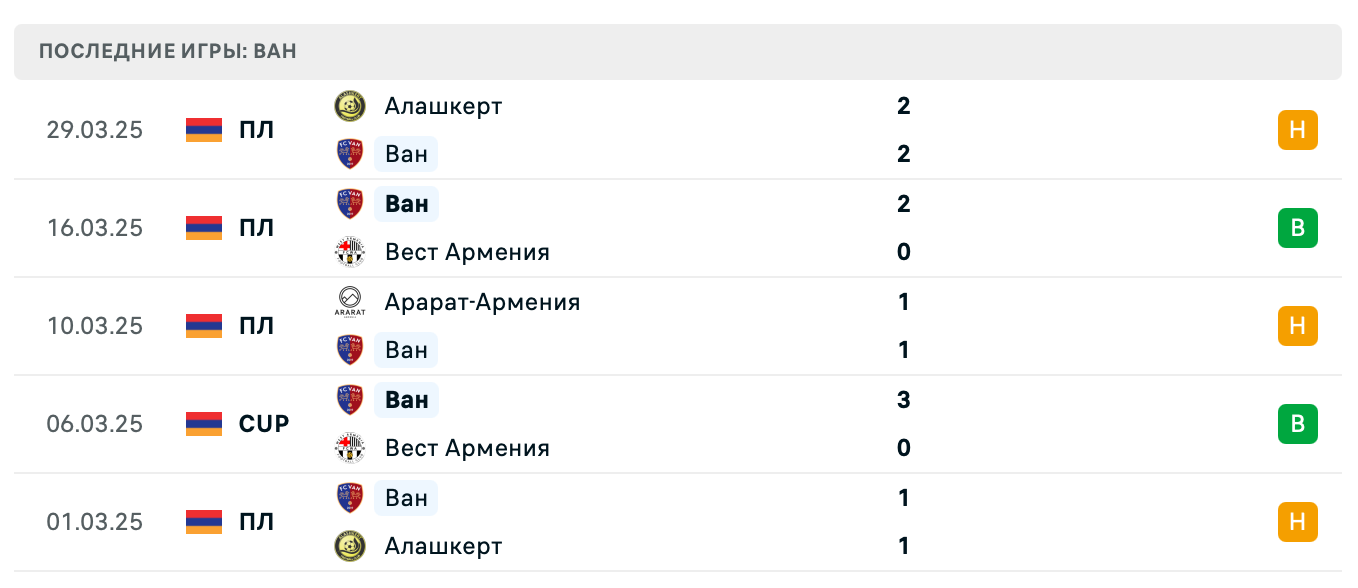Click the green В win badge for 16.03.25
The width and height of the screenshot is (1358, 588).
[1298, 227]
